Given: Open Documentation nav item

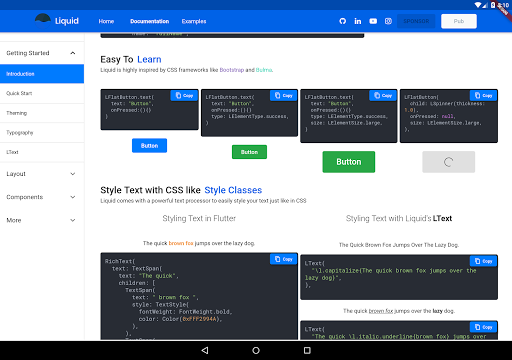Looking at the screenshot, I should (x=149, y=21).
